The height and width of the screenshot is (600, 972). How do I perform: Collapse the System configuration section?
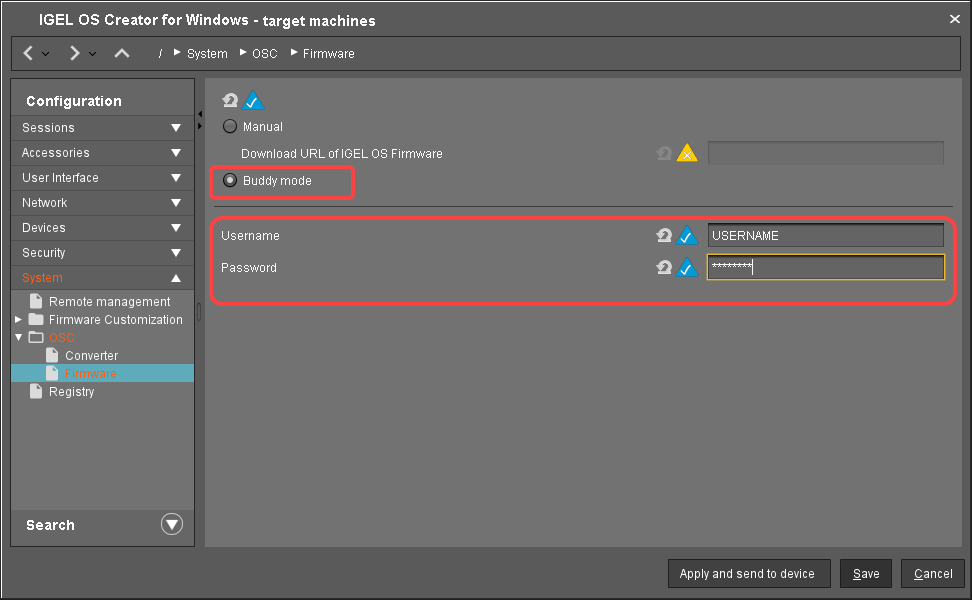coord(176,278)
